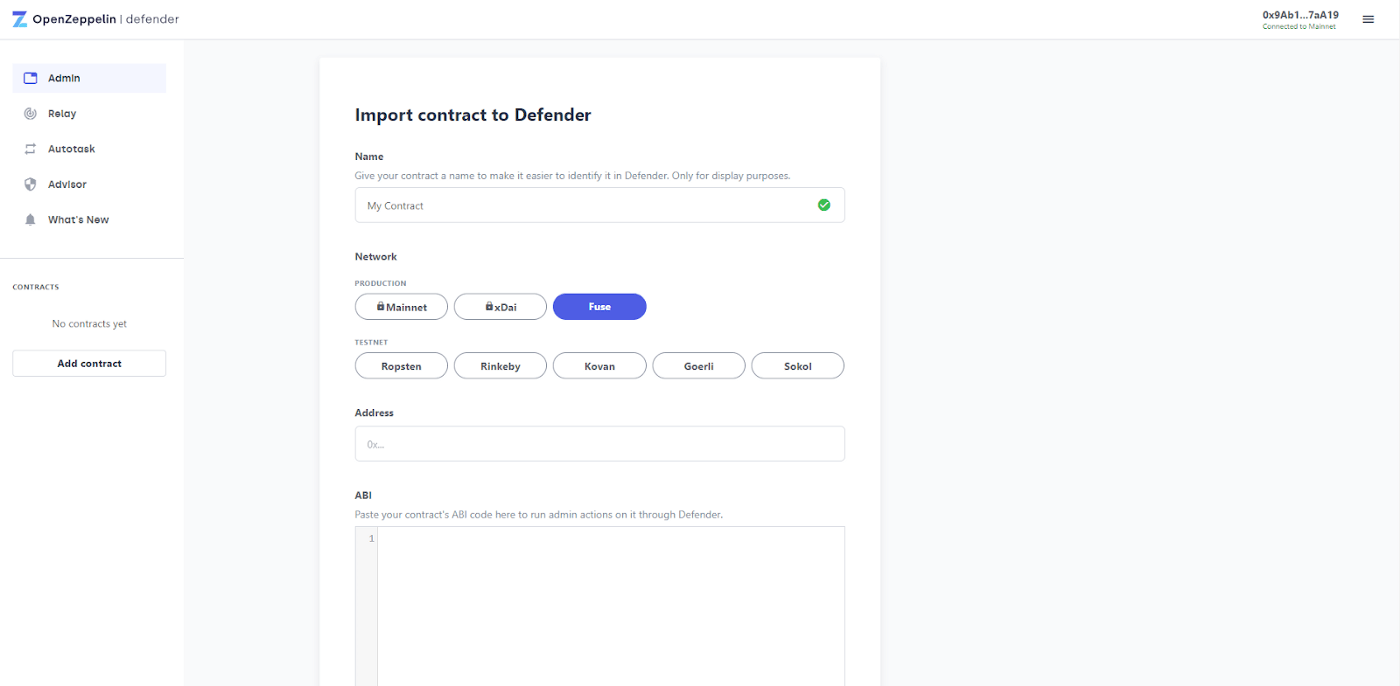This screenshot has height=686, width=1400.
Task: Click the What's New bell icon
Action: click(29, 219)
